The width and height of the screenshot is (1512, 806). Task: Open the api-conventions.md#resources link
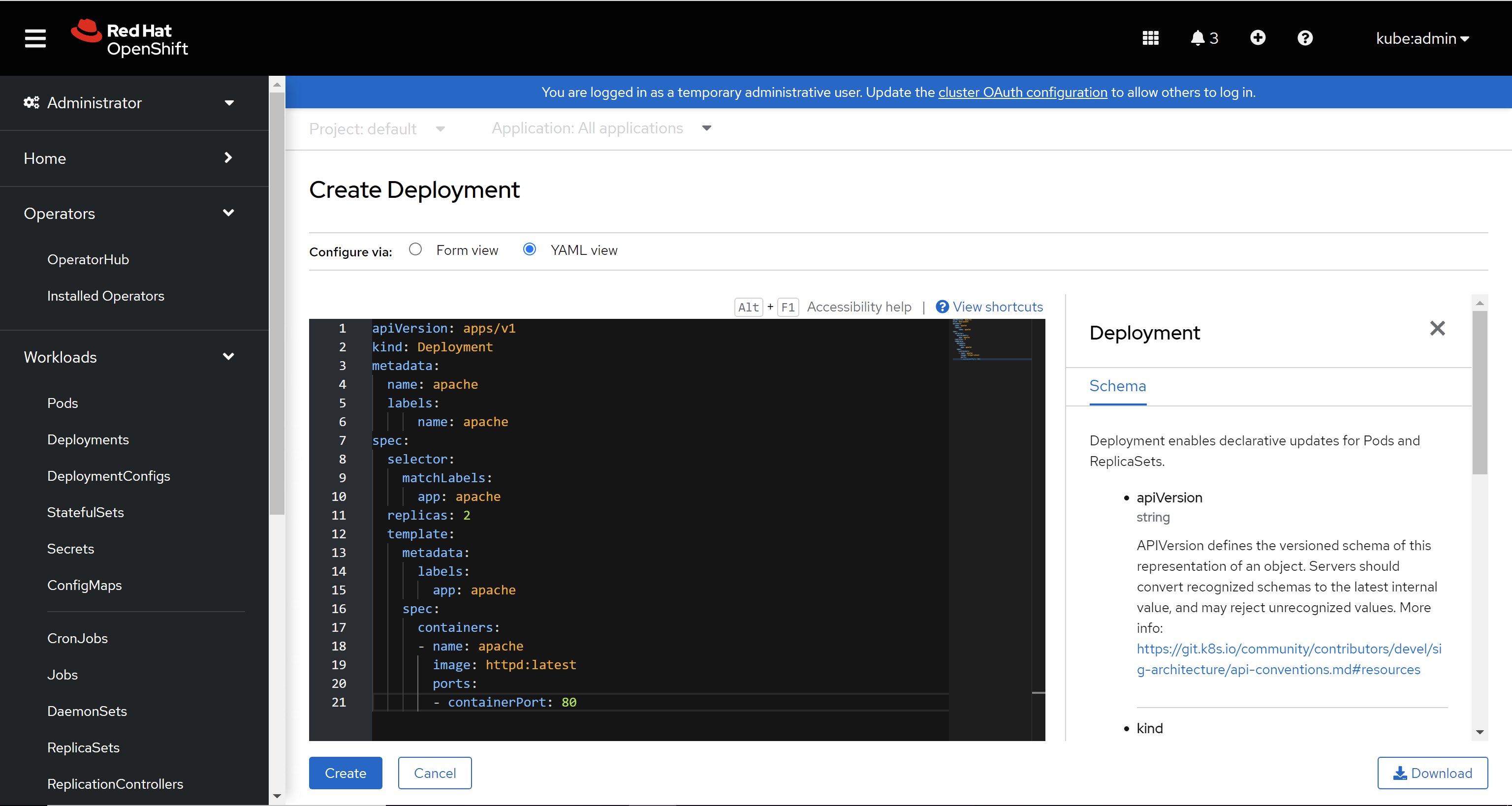coord(1289,659)
